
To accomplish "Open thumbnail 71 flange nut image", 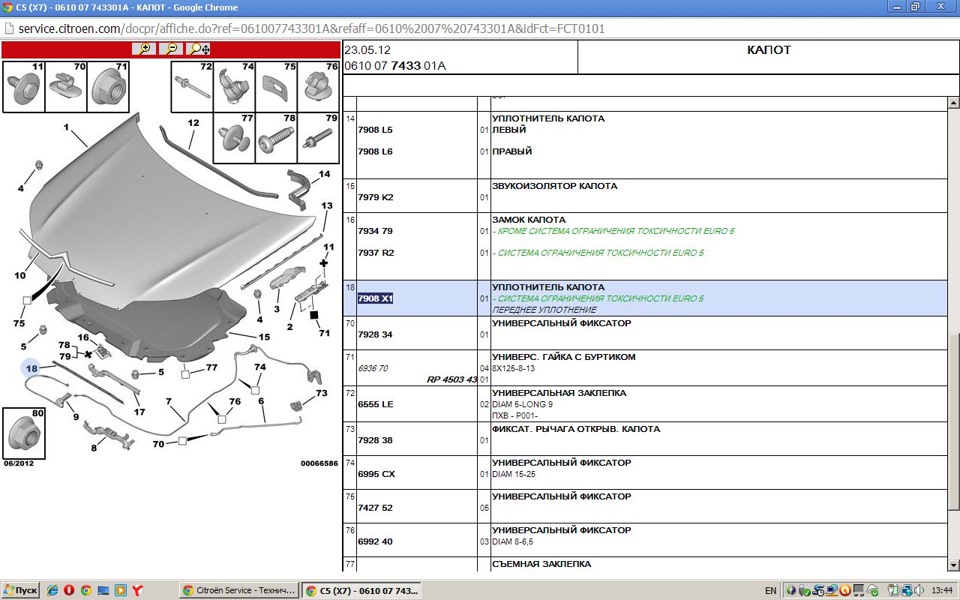I will pos(108,87).
